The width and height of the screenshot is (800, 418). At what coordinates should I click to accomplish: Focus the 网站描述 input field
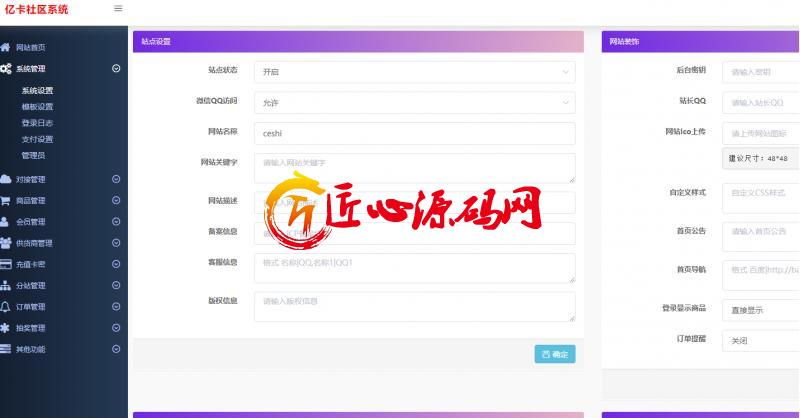(x=415, y=203)
